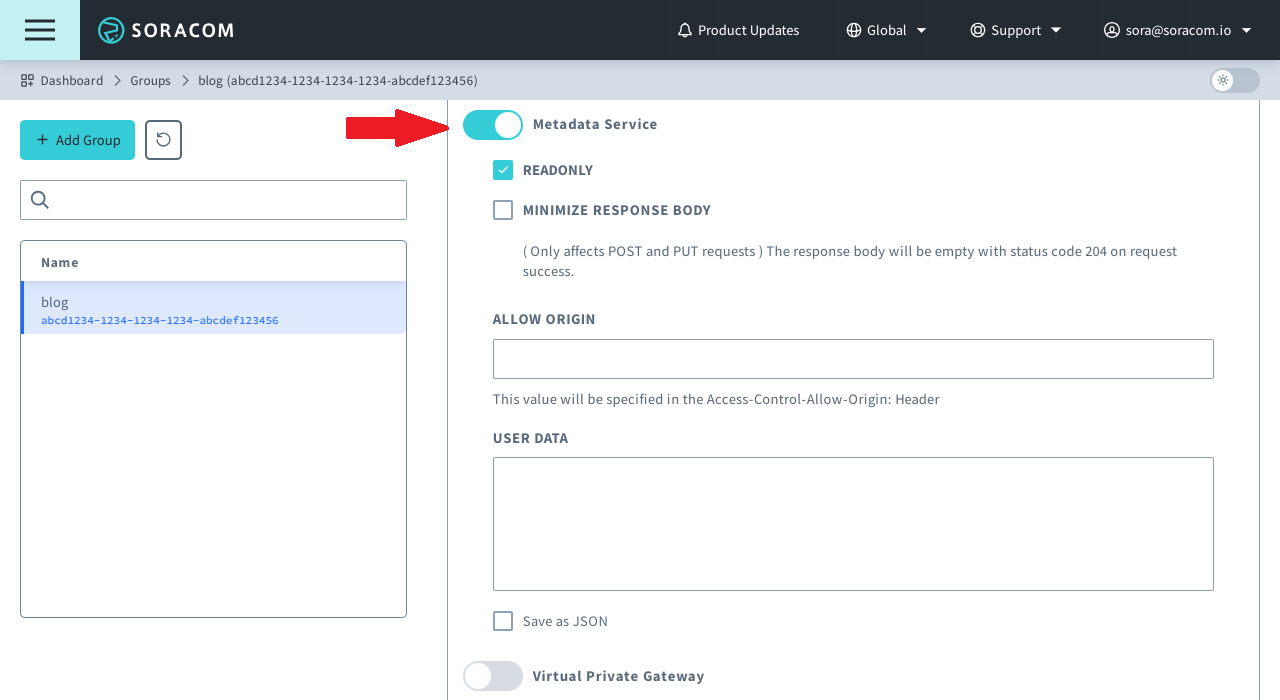The image size is (1280, 700).
Task: Click the account user icon
Action: pyautogui.click(x=1110, y=30)
